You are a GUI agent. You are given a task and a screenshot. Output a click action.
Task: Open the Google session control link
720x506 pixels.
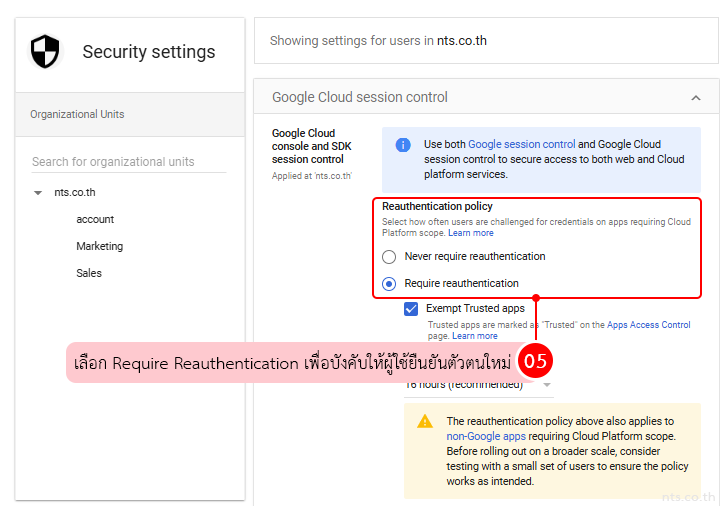(522, 145)
